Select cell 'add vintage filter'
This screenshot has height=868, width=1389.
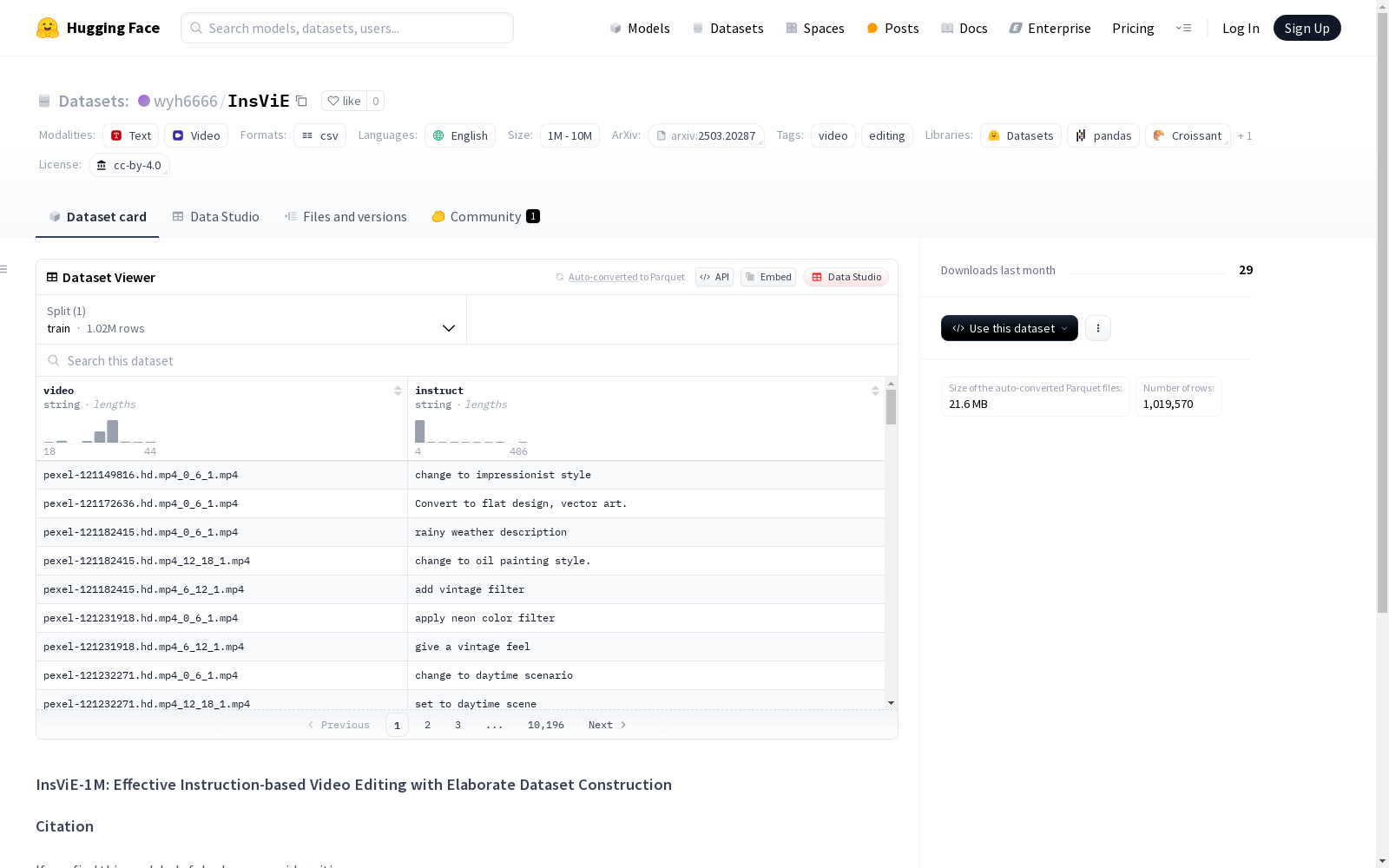pyautogui.click(x=647, y=589)
